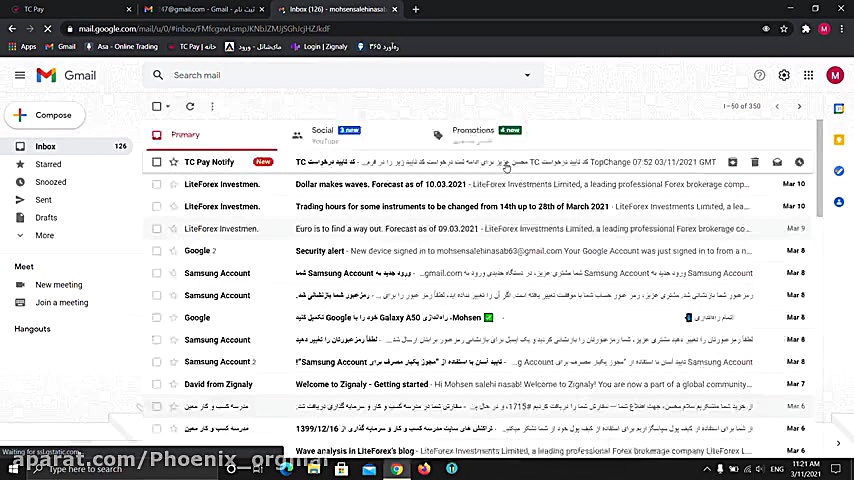
Task: Open Chrome extensions puzzle icon
Action: [x=806, y=29]
